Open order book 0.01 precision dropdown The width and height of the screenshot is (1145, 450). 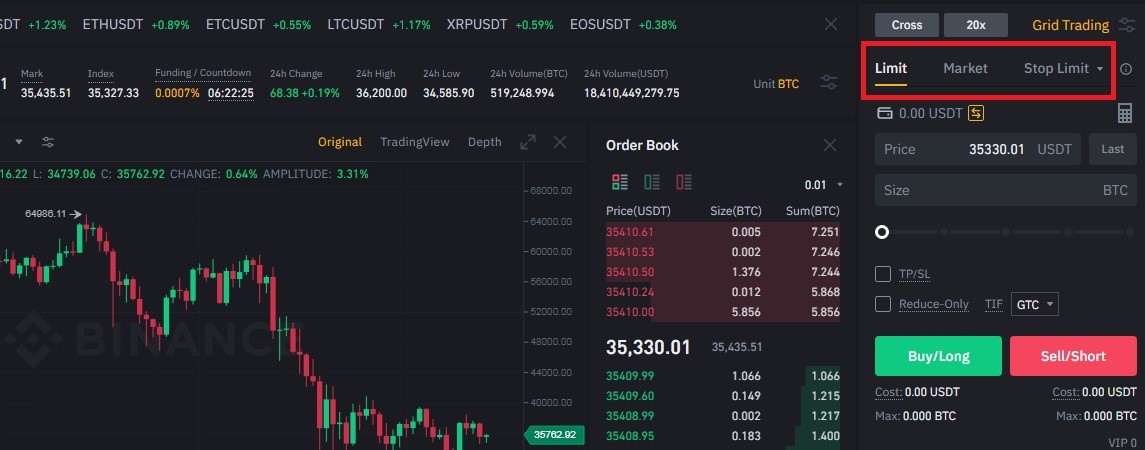[823, 185]
